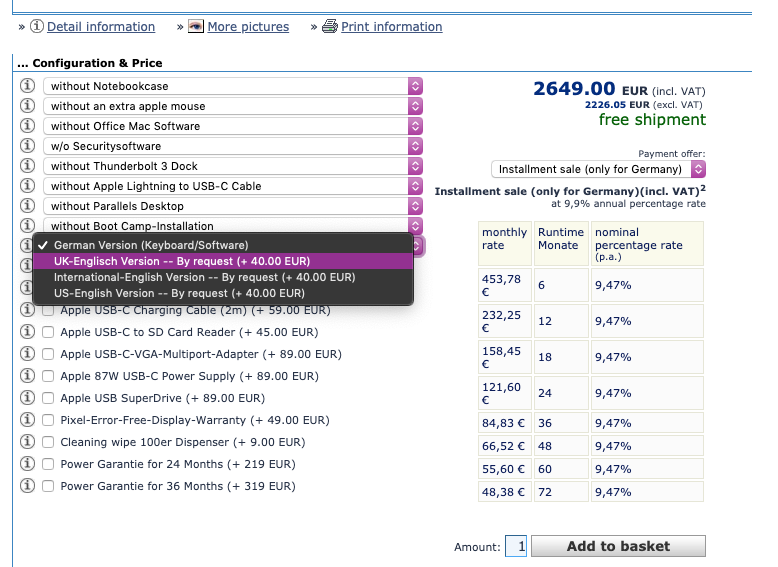Click info icon for USB-C to SD Card Reader
778x567 pixels.
(x=27, y=331)
